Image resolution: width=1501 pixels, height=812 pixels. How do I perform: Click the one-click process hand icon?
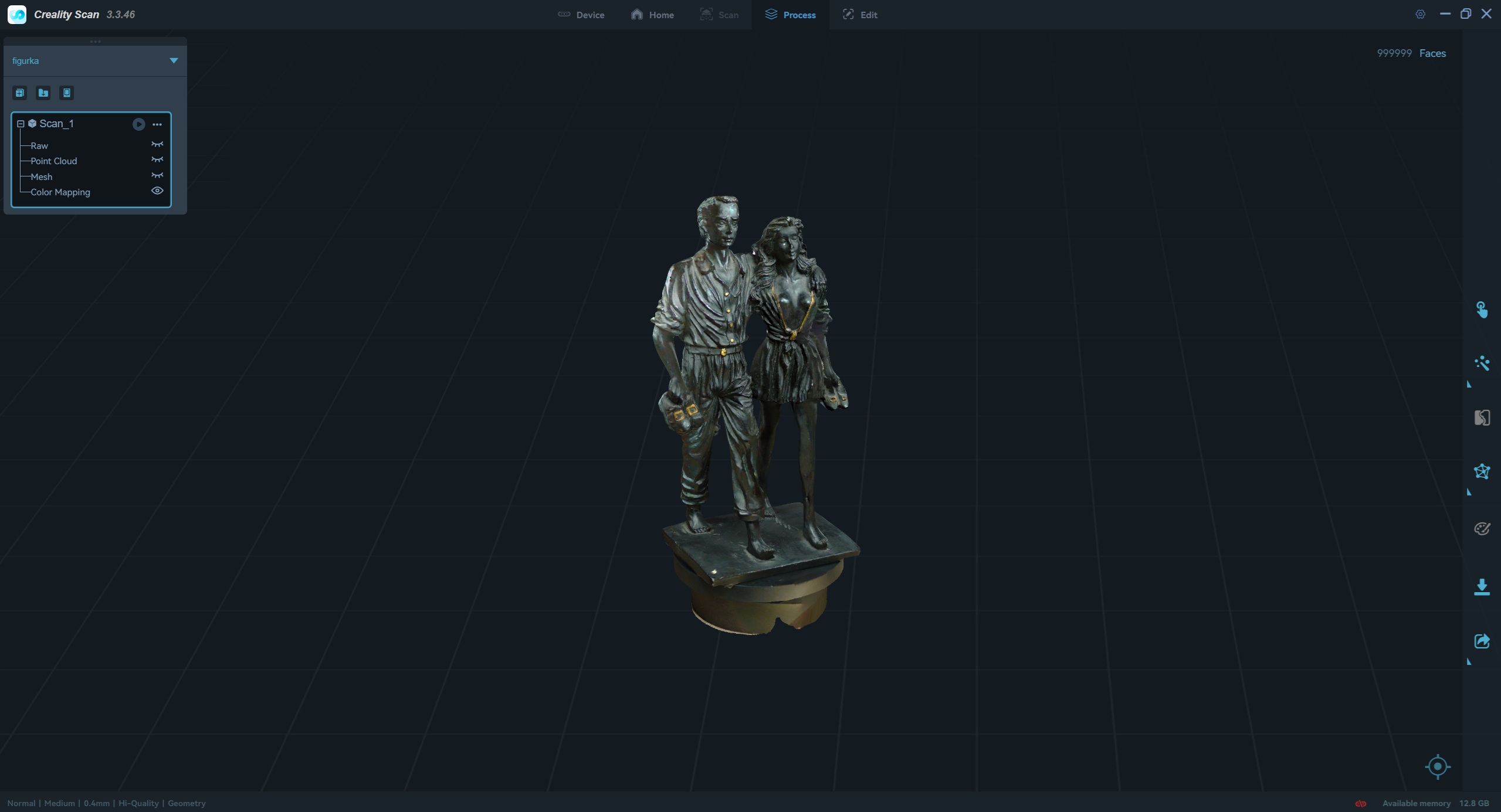pyautogui.click(x=1482, y=310)
